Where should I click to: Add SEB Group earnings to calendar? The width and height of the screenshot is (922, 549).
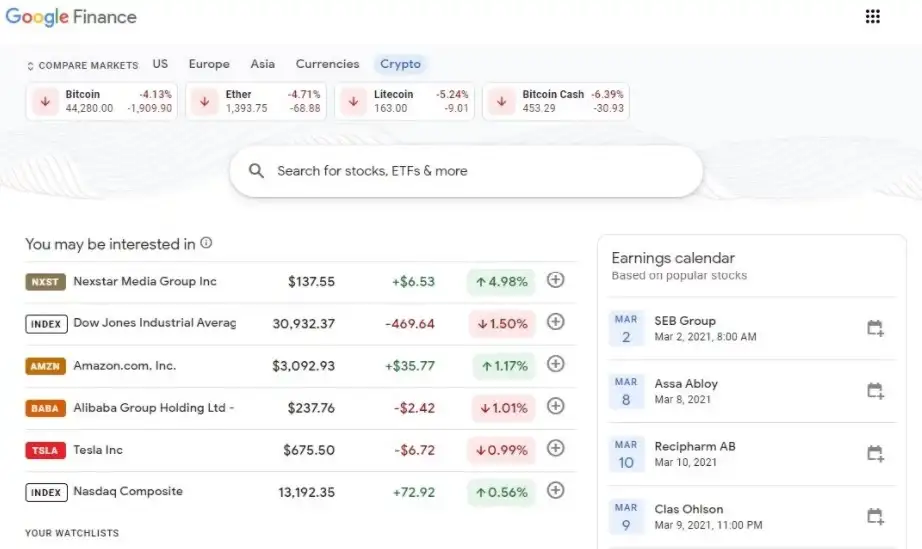876,328
